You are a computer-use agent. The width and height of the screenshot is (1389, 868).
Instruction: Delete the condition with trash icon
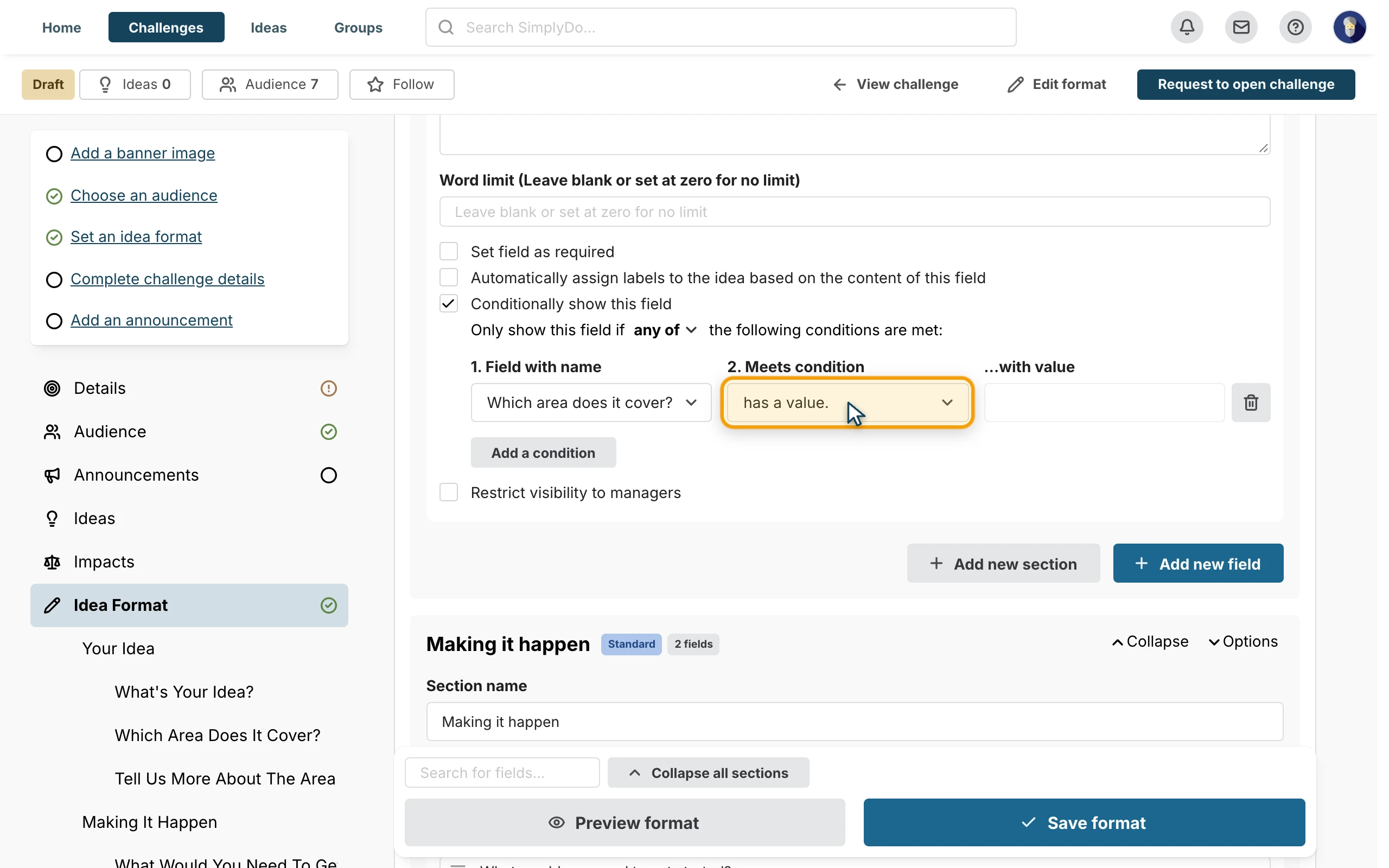pos(1251,403)
